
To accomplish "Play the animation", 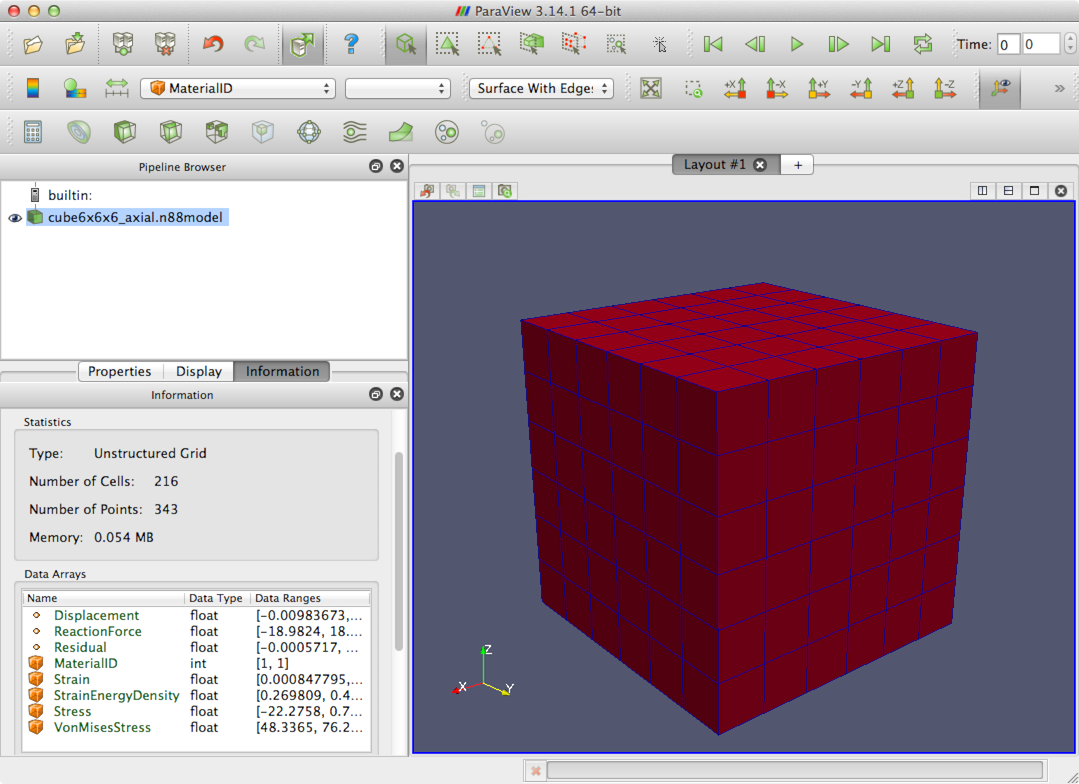I will pos(797,44).
